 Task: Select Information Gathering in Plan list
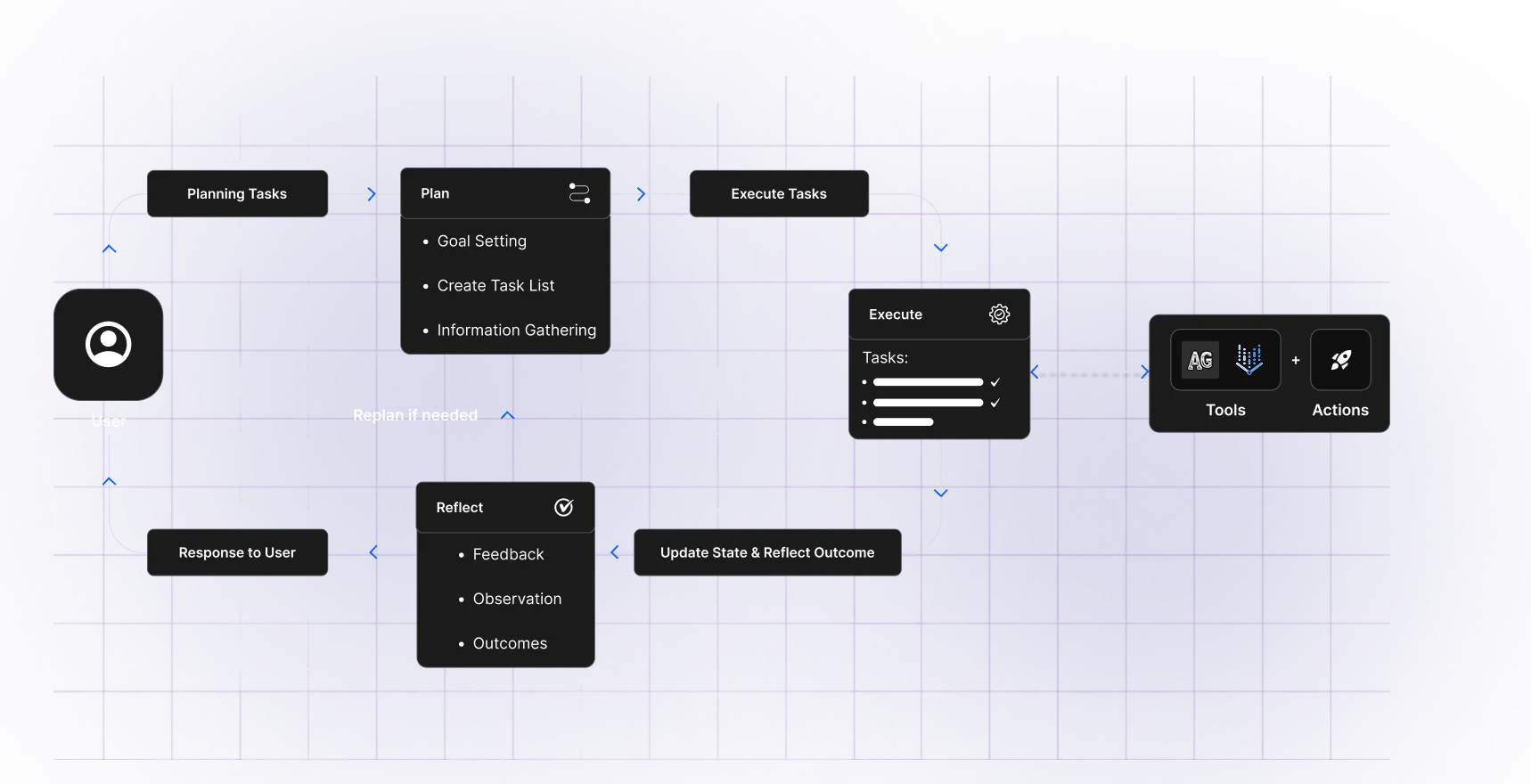[x=516, y=331]
